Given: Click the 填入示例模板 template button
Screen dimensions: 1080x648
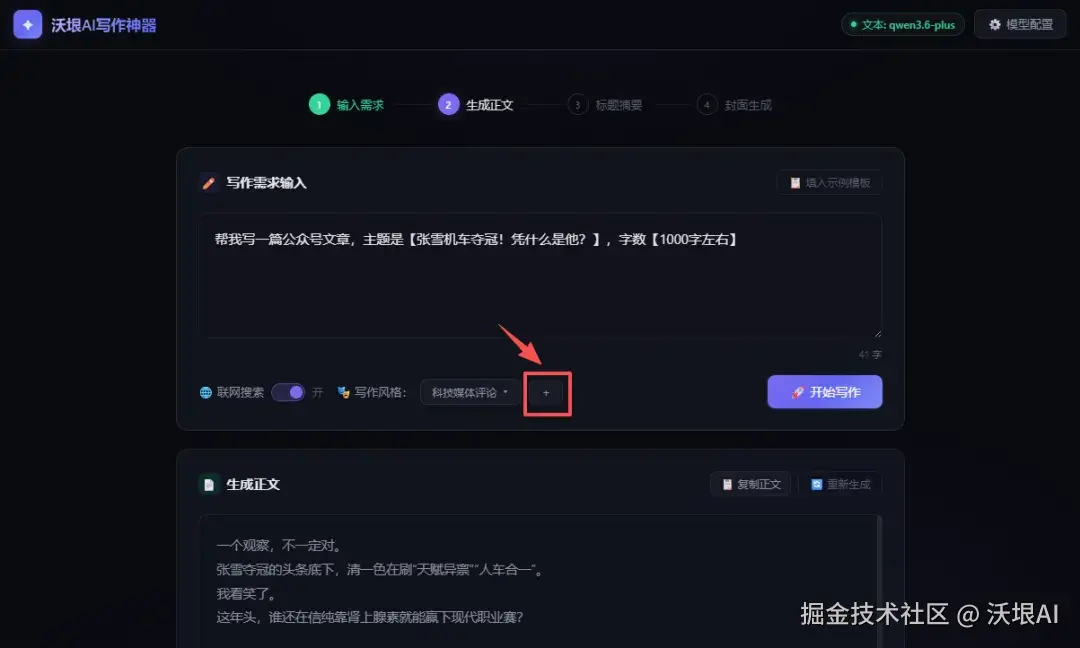Looking at the screenshot, I should pyautogui.click(x=829, y=182).
